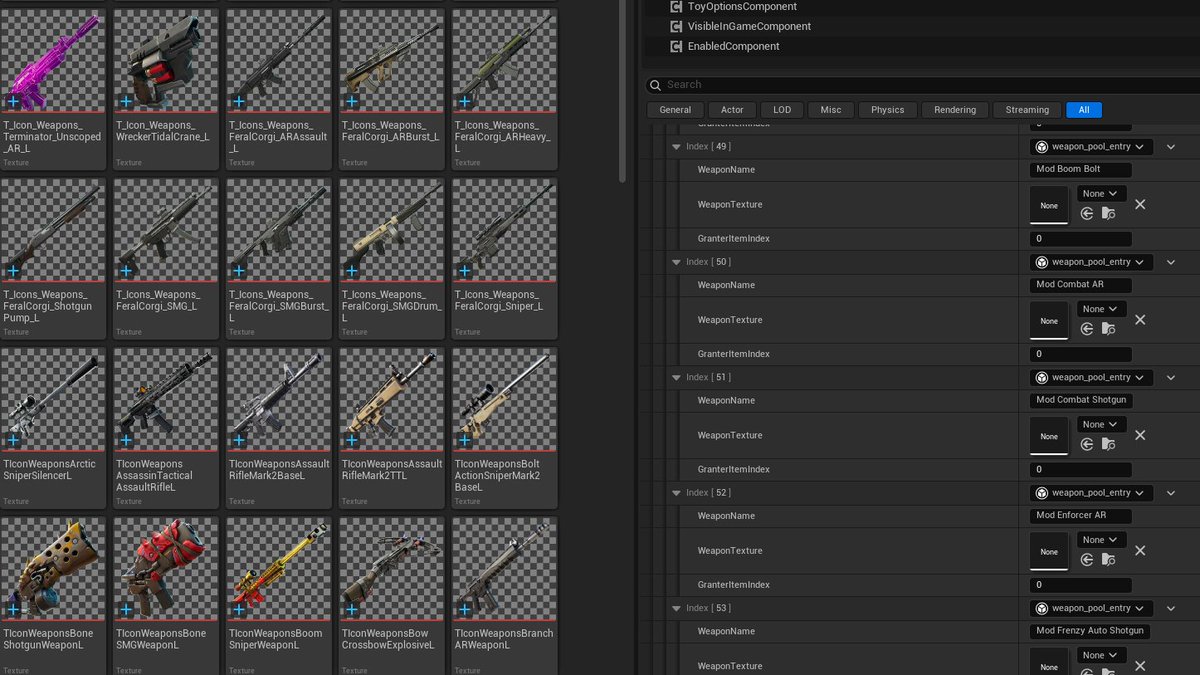Open the None asset dropdown for Mod Boom Bolt
This screenshot has height=675, width=1200.
[x=1101, y=194]
